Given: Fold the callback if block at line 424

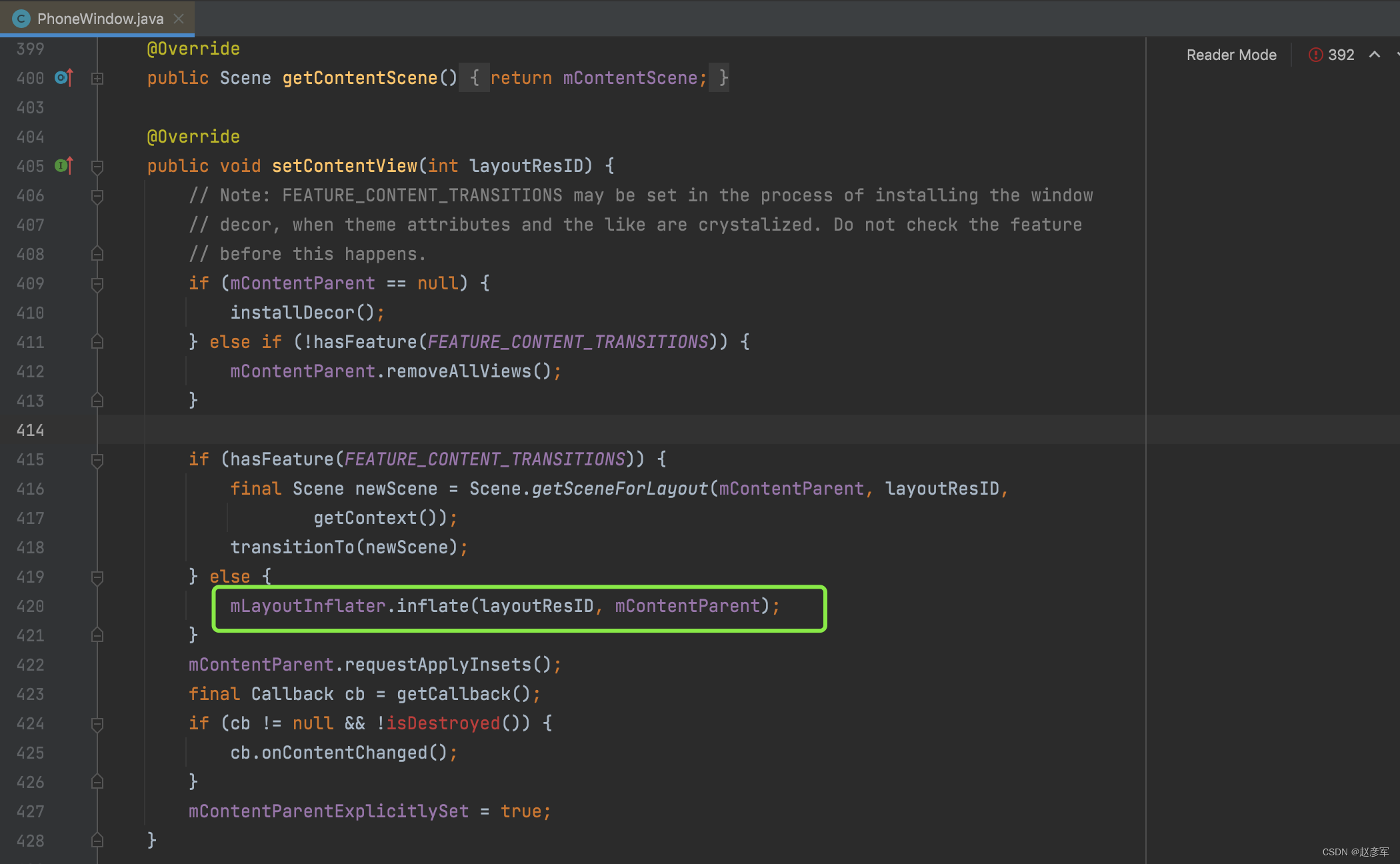Looking at the screenshot, I should click(97, 724).
